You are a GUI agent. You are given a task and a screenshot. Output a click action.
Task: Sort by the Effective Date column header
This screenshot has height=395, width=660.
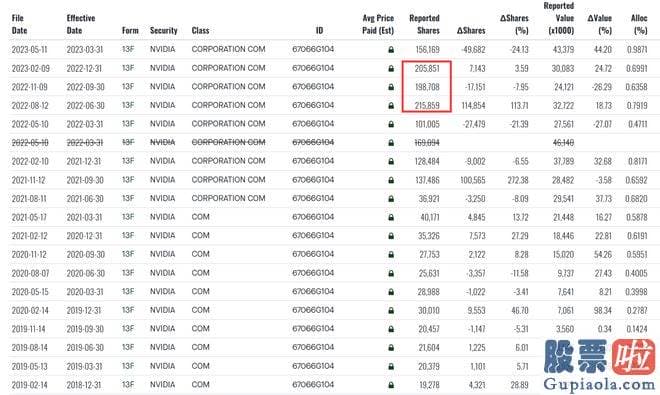[x=81, y=24]
